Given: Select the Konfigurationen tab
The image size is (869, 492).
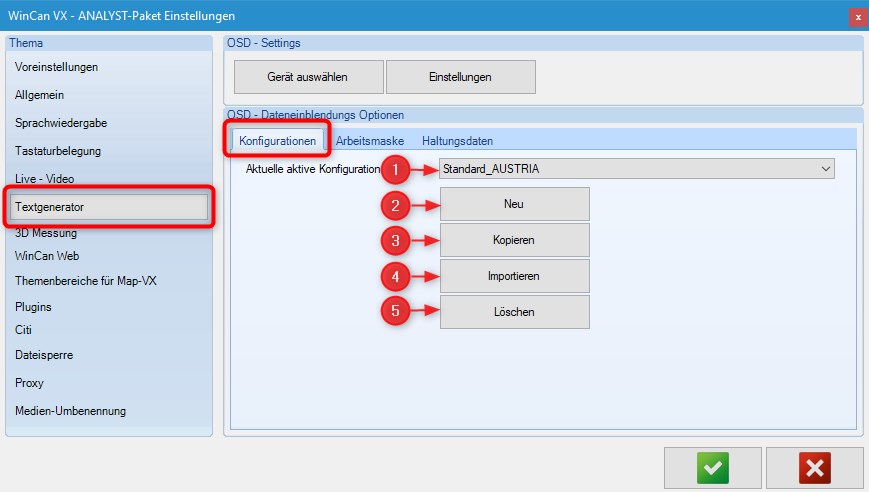Looking at the screenshot, I should 278,141.
